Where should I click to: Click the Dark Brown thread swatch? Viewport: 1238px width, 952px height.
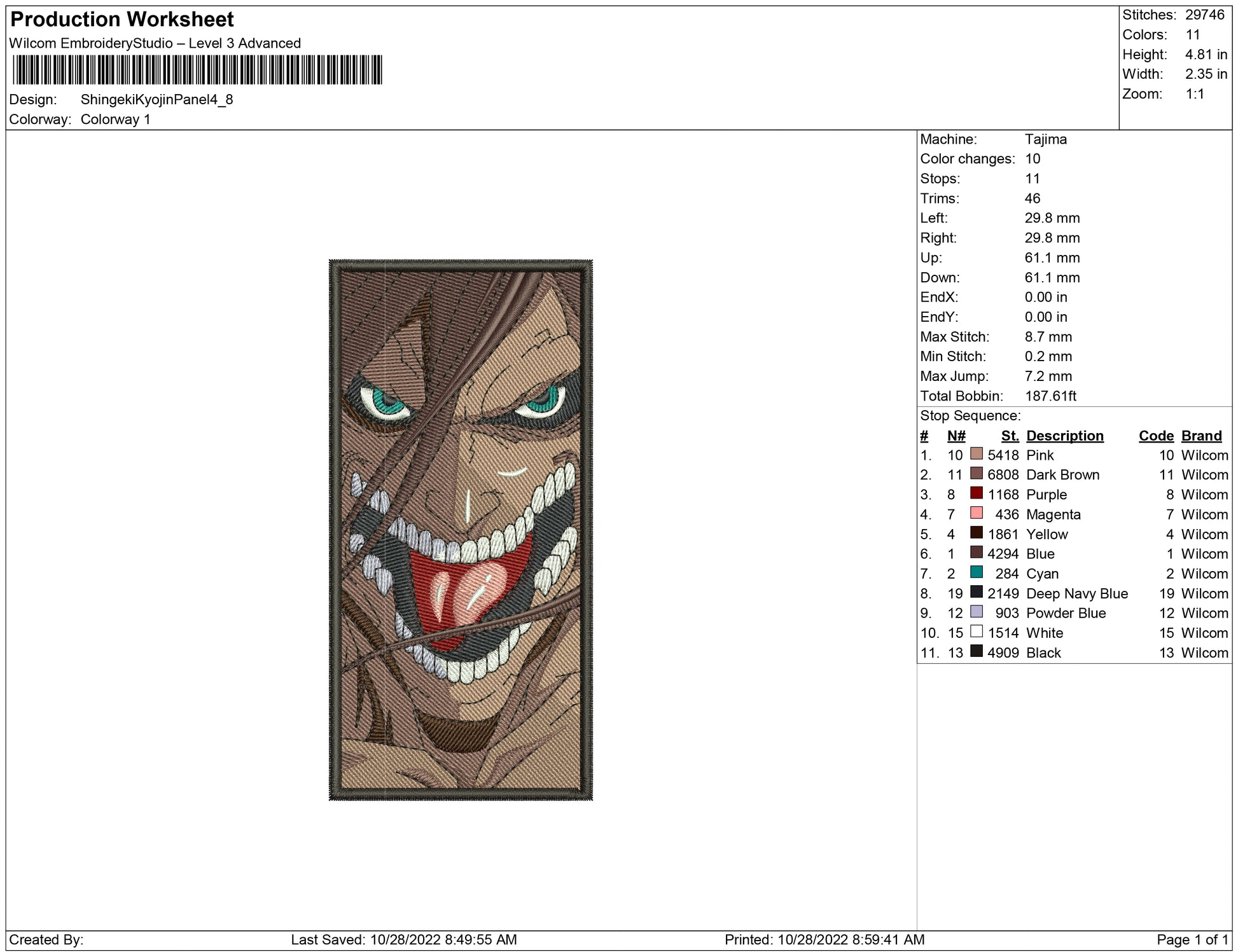tap(976, 474)
